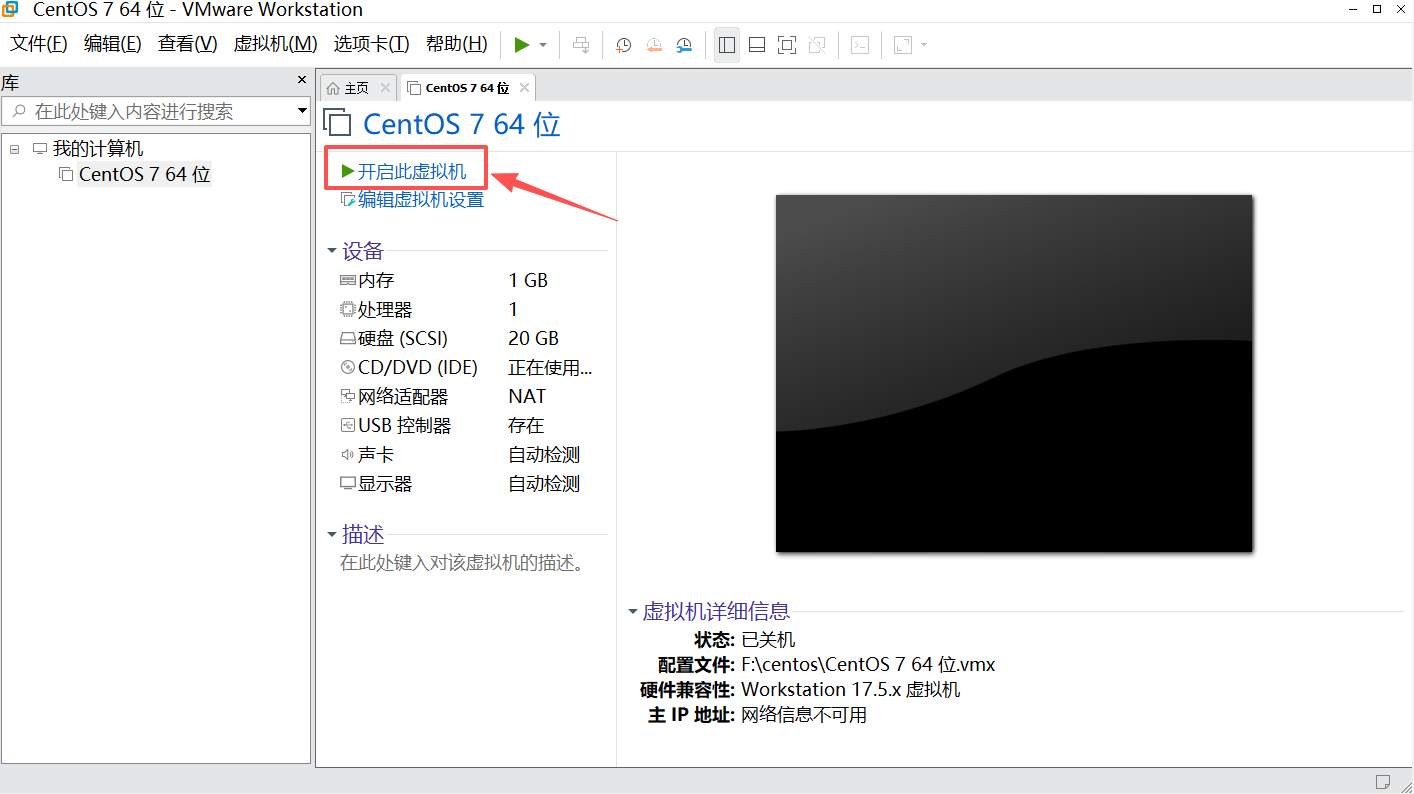Take a snapshot of this virtual machine
This screenshot has width=1414, height=794.
(623, 45)
